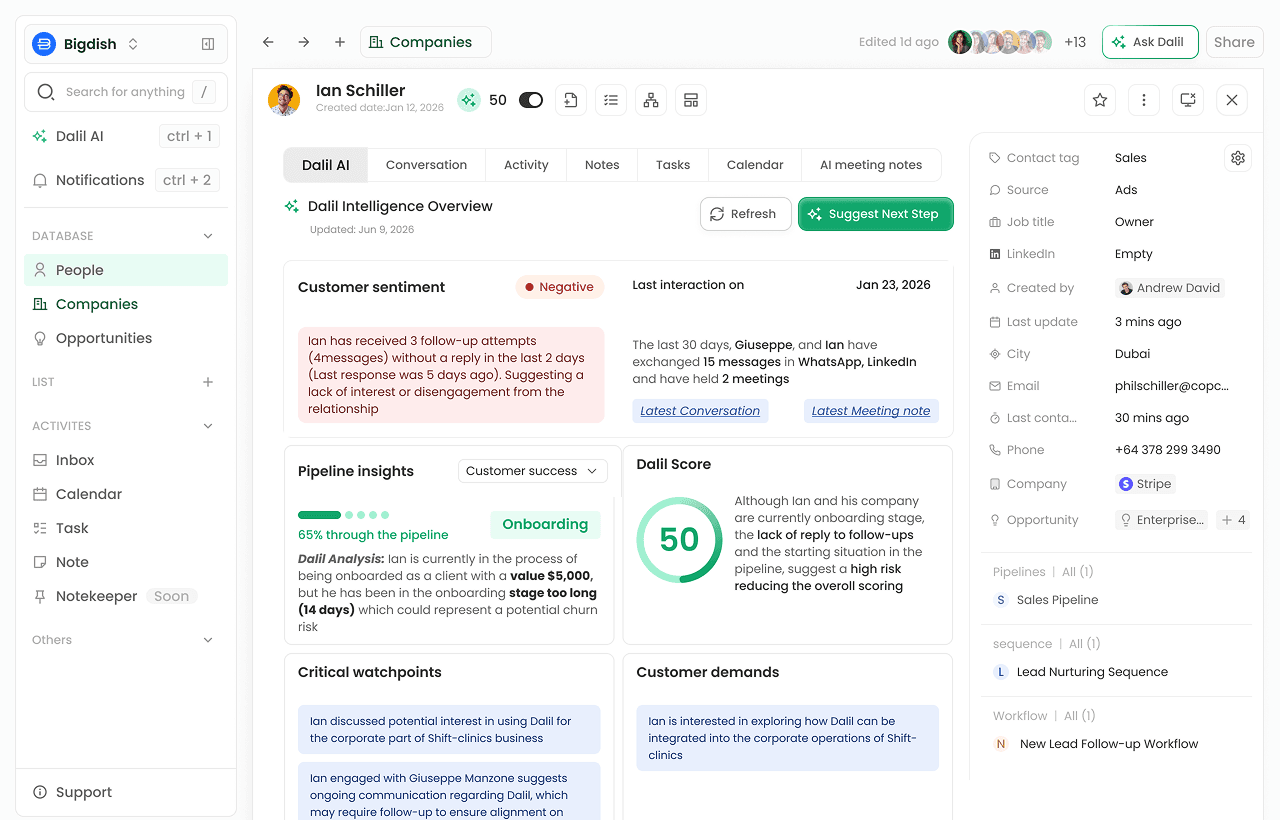Click Suggest Next Step button

876,214
